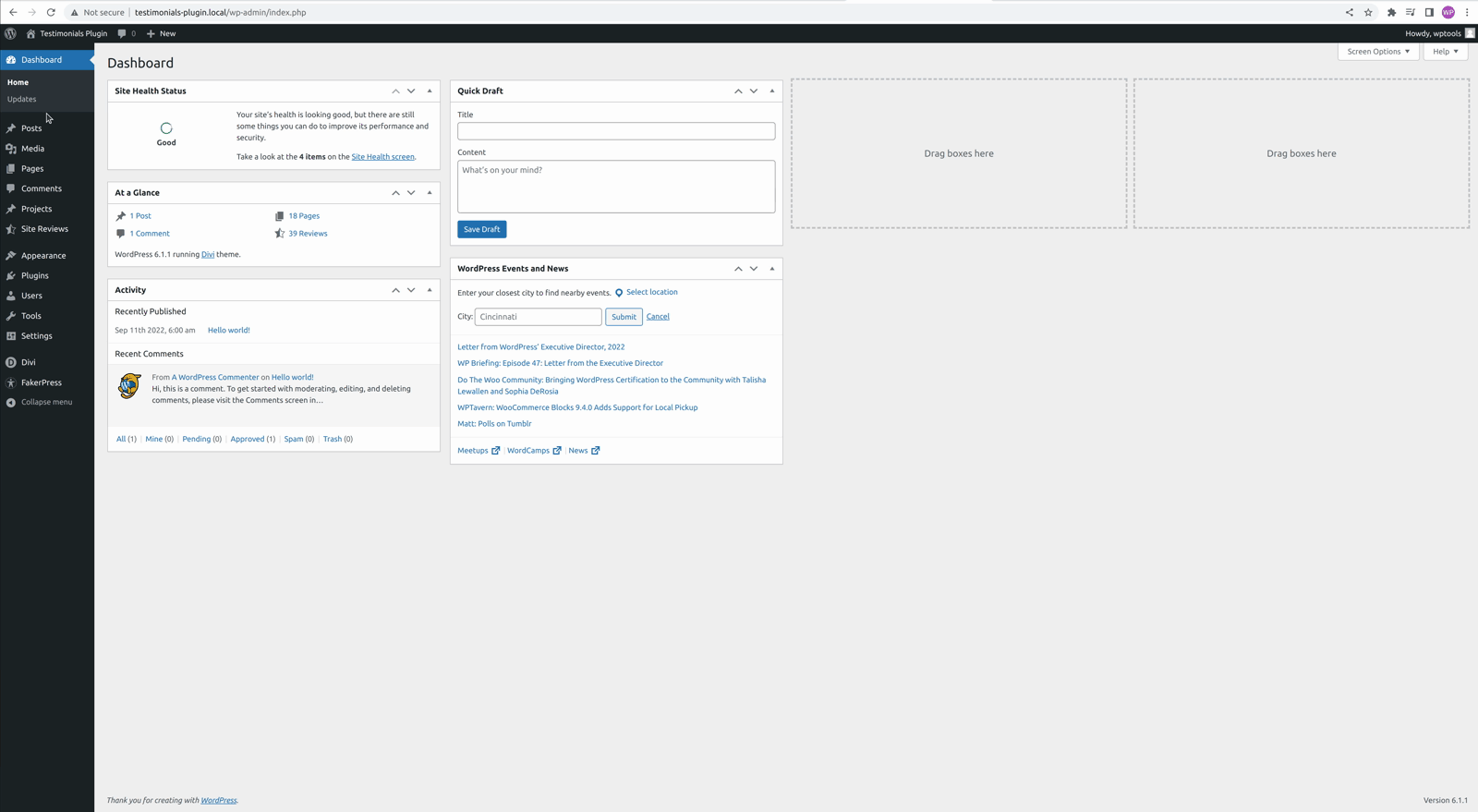Cancel the city location entry
Viewport: 1478px width, 812px height.
(658, 317)
